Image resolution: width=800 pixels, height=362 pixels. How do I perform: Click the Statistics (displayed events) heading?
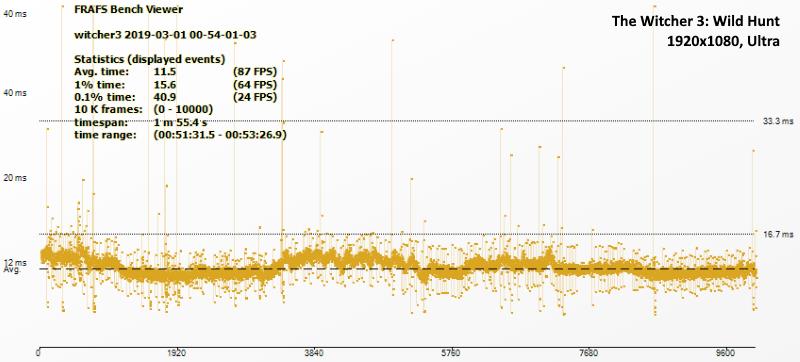150,59
